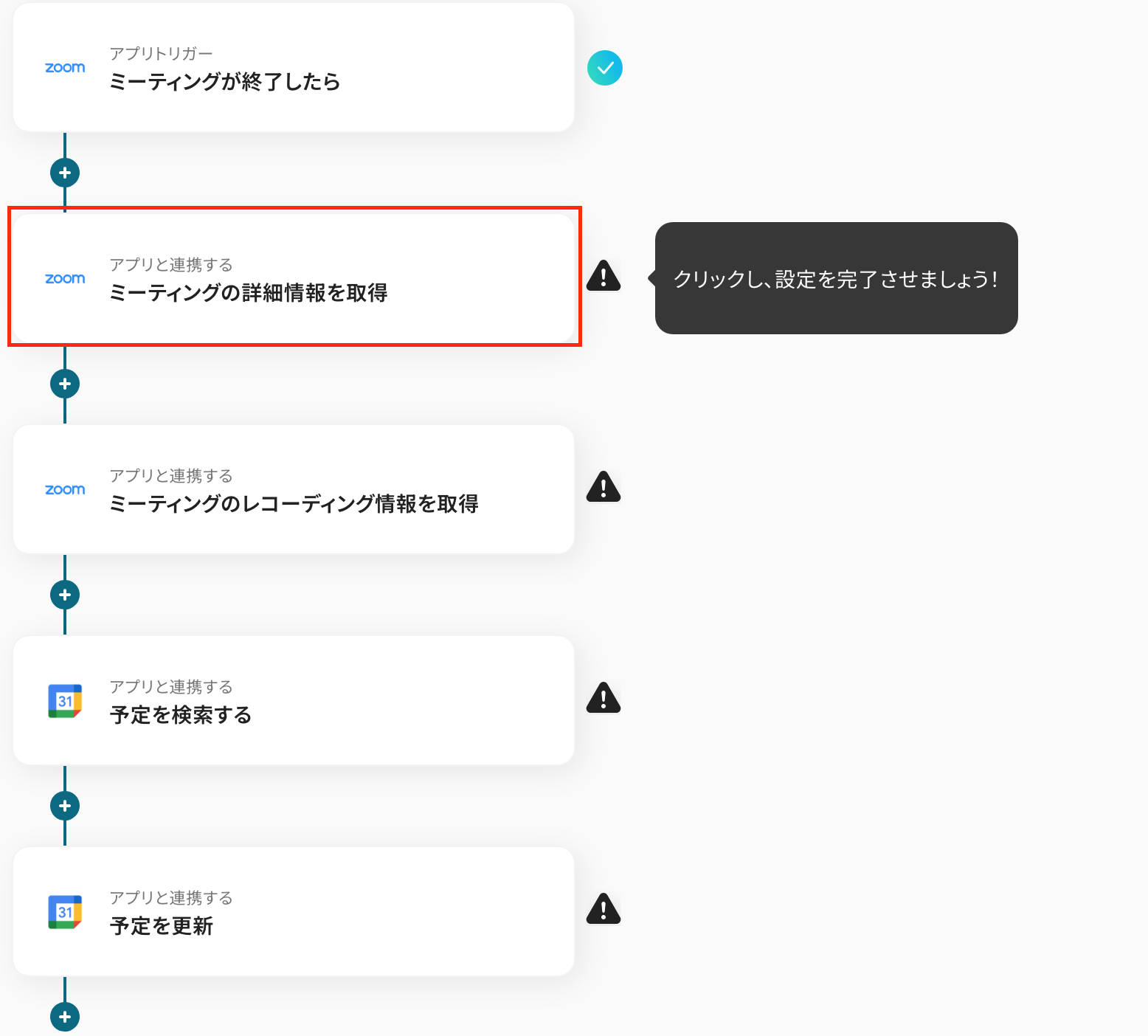The width and height of the screenshot is (1148, 1036).
Task: Click the warning icon beside ミーティングのレコーディング情報を取得
Action: click(x=604, y=487)
